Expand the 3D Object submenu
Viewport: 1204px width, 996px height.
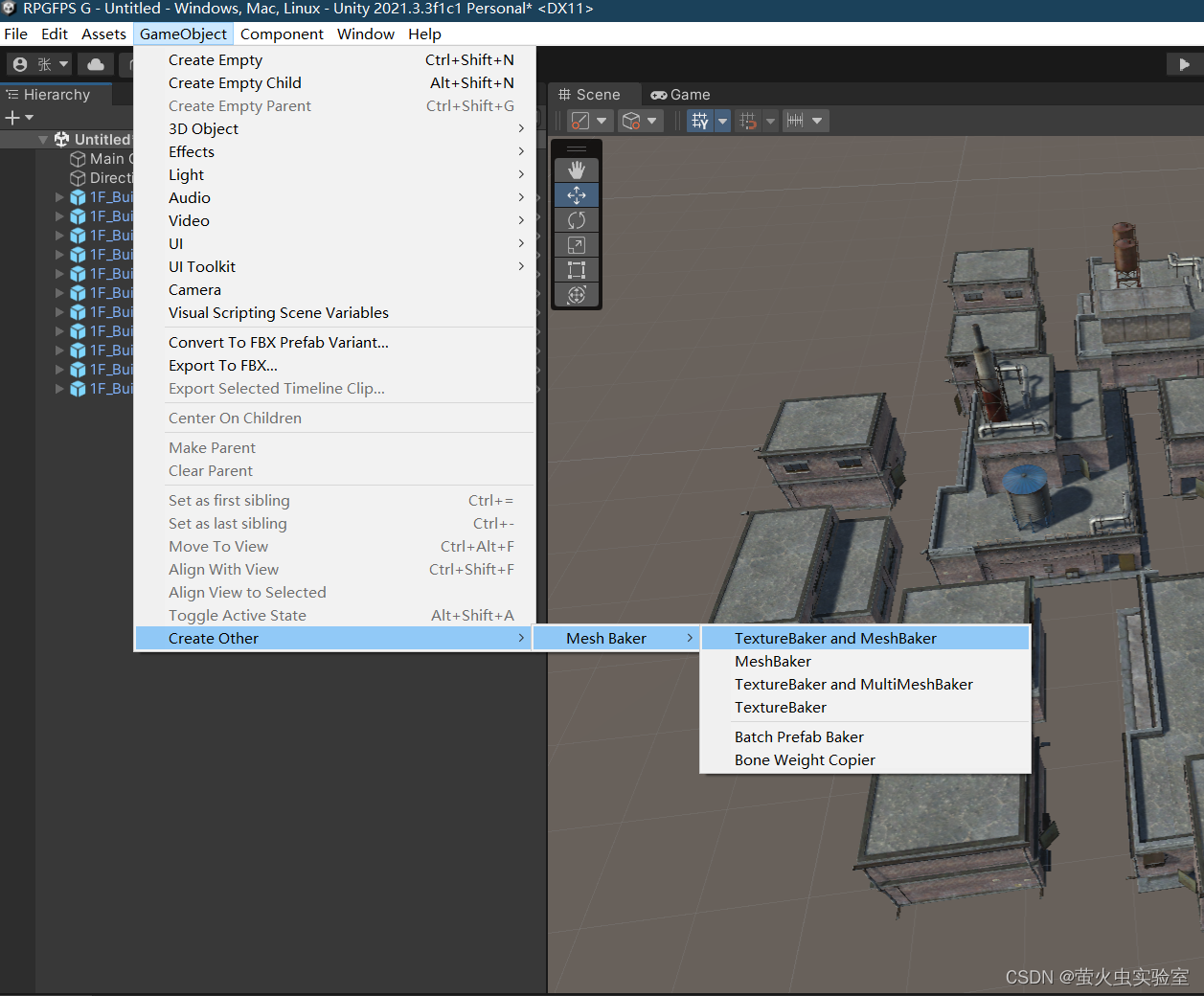[x=334, y=129]
